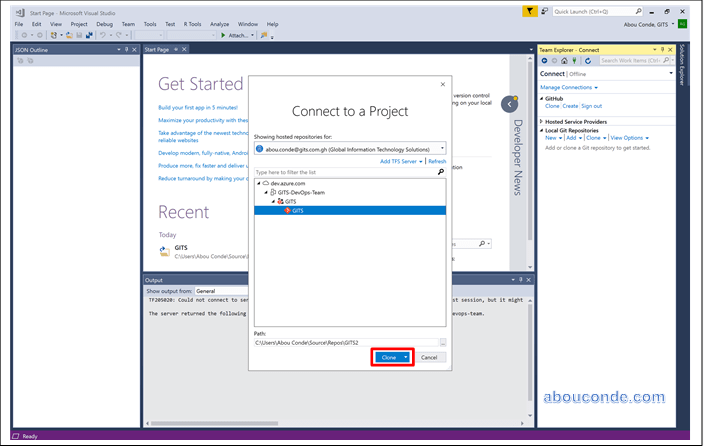Collapse the dev.azure.com tree node
The image size is (705, 447).
point(259,183)
